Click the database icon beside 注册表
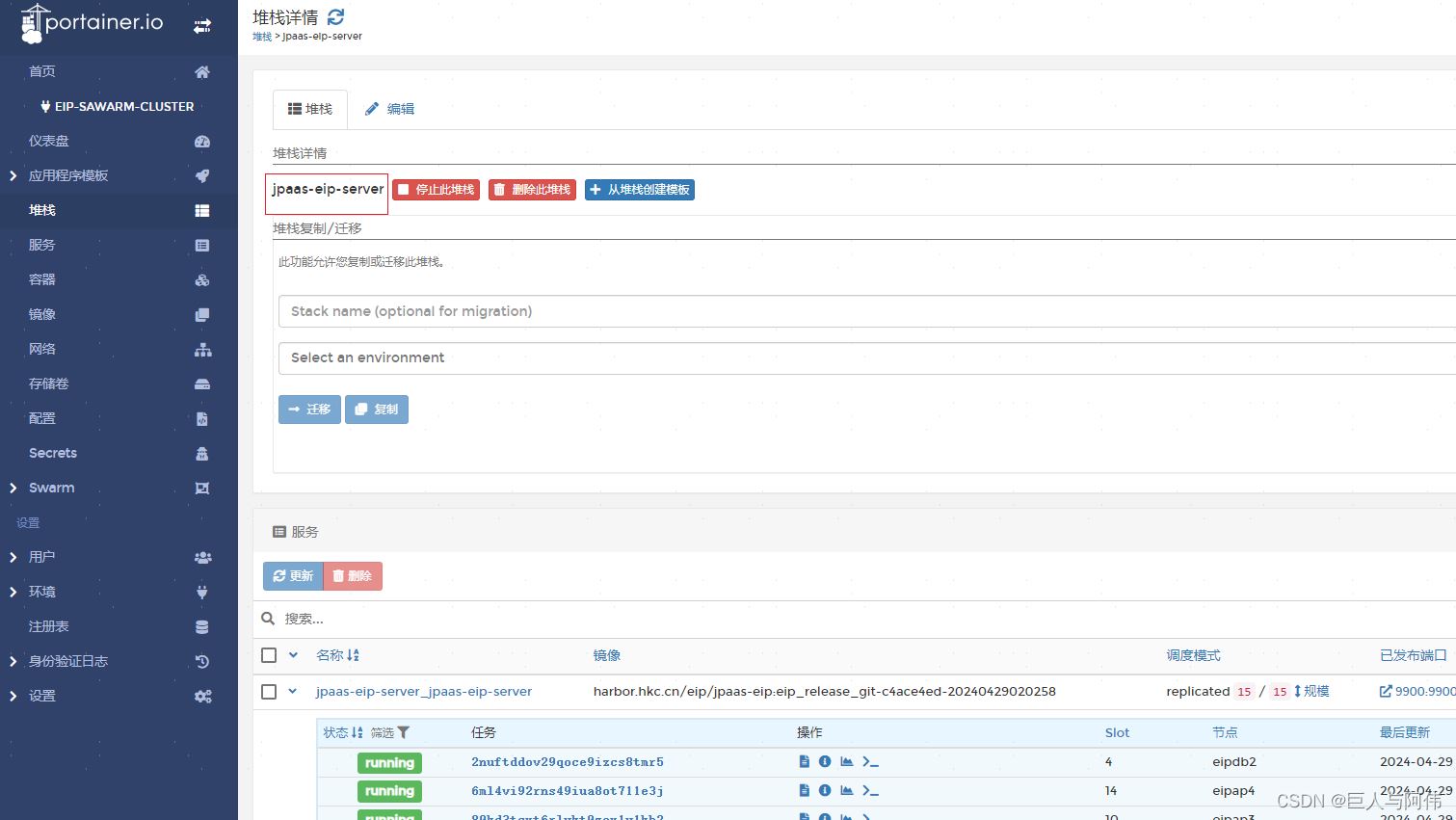1456x820 pixels. pos(202,627)
